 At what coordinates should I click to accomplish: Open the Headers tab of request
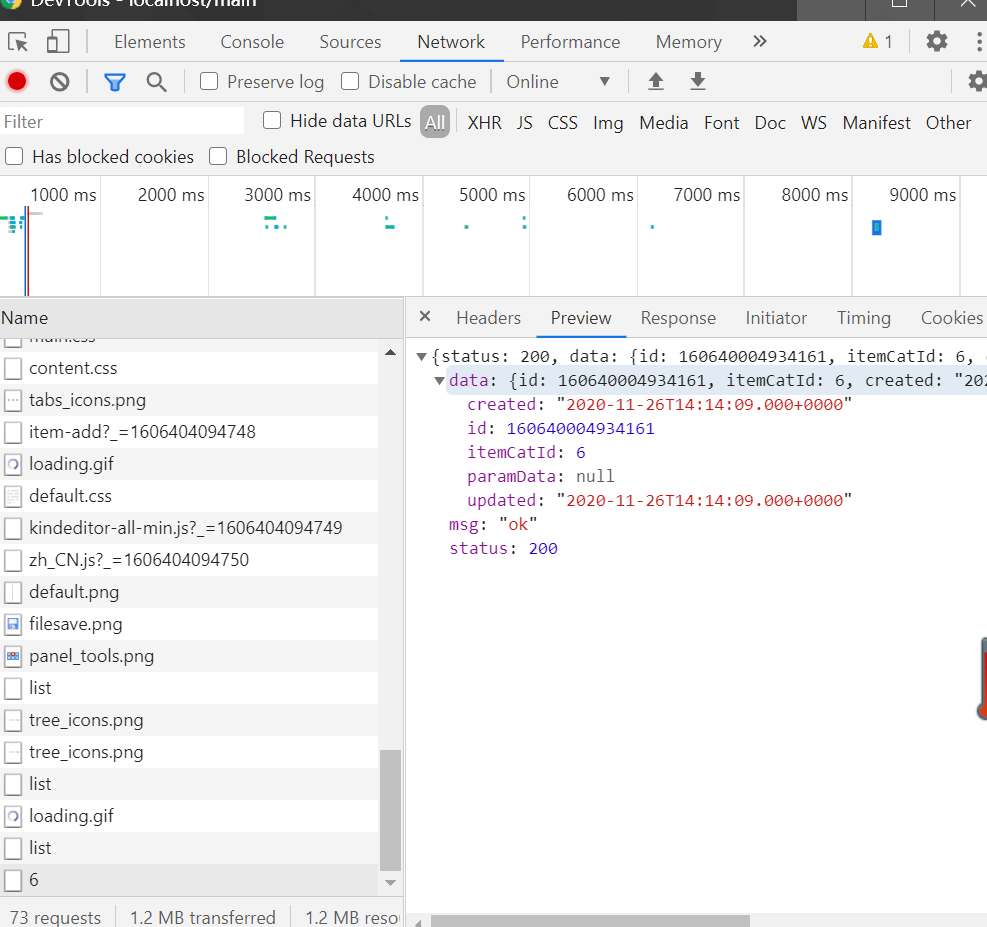point(488,318)
